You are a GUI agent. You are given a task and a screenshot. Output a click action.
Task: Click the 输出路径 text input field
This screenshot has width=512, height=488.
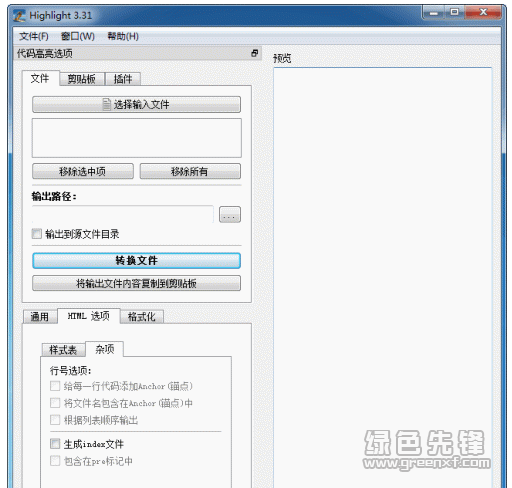point(123,214)
